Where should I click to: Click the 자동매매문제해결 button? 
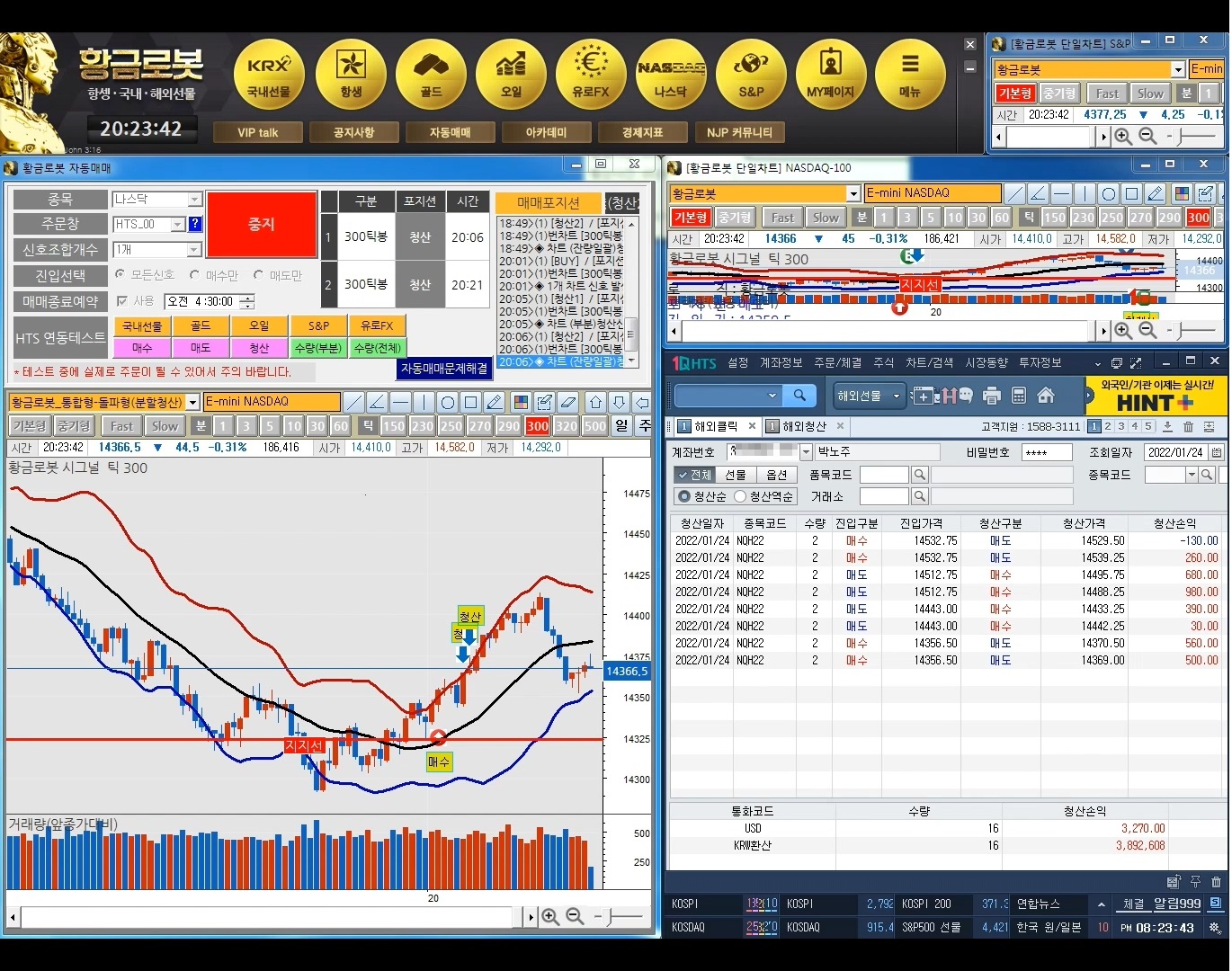pyautogui.click(x=444, y=368)
